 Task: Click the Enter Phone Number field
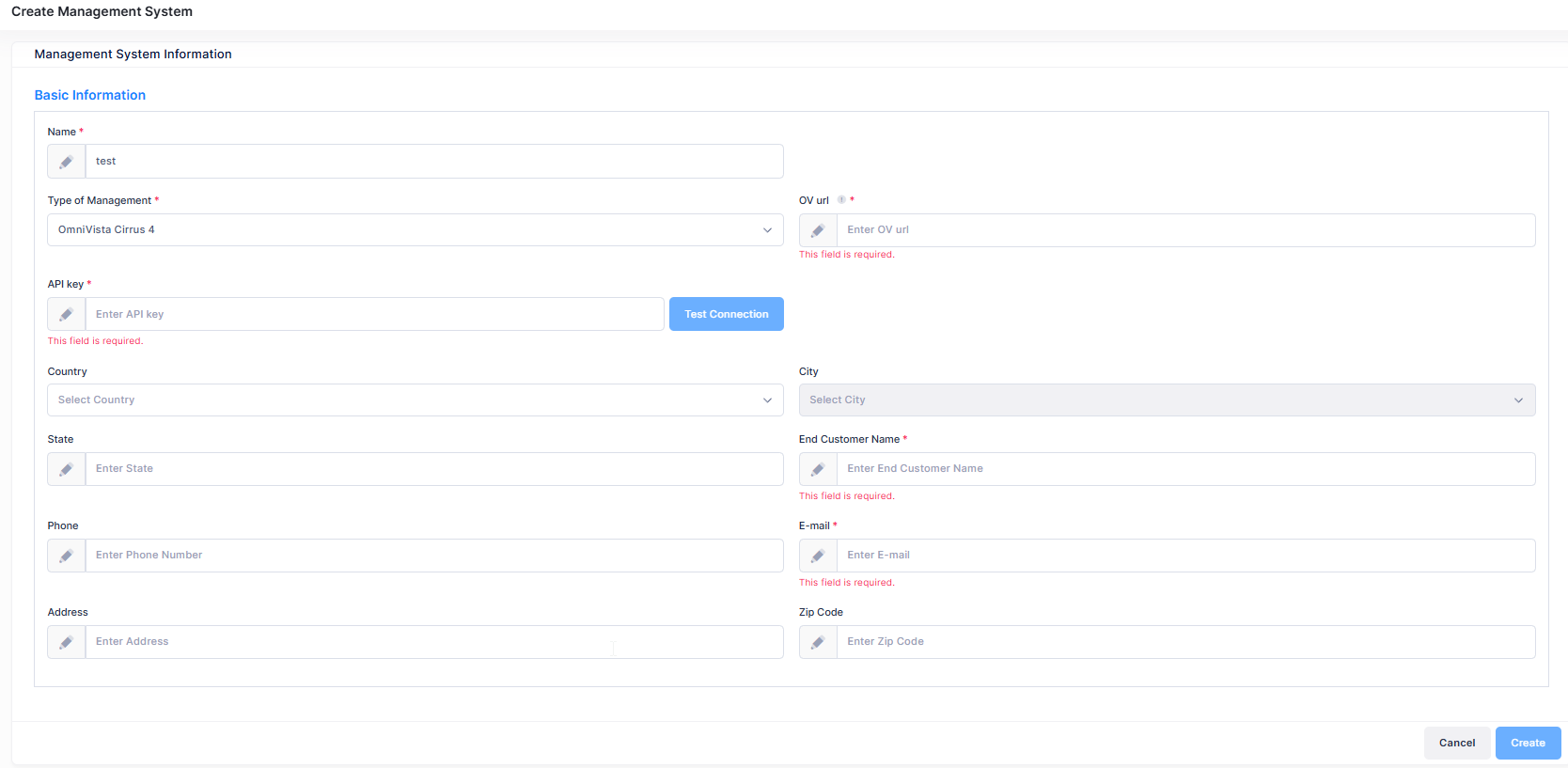tap(433, 556)
